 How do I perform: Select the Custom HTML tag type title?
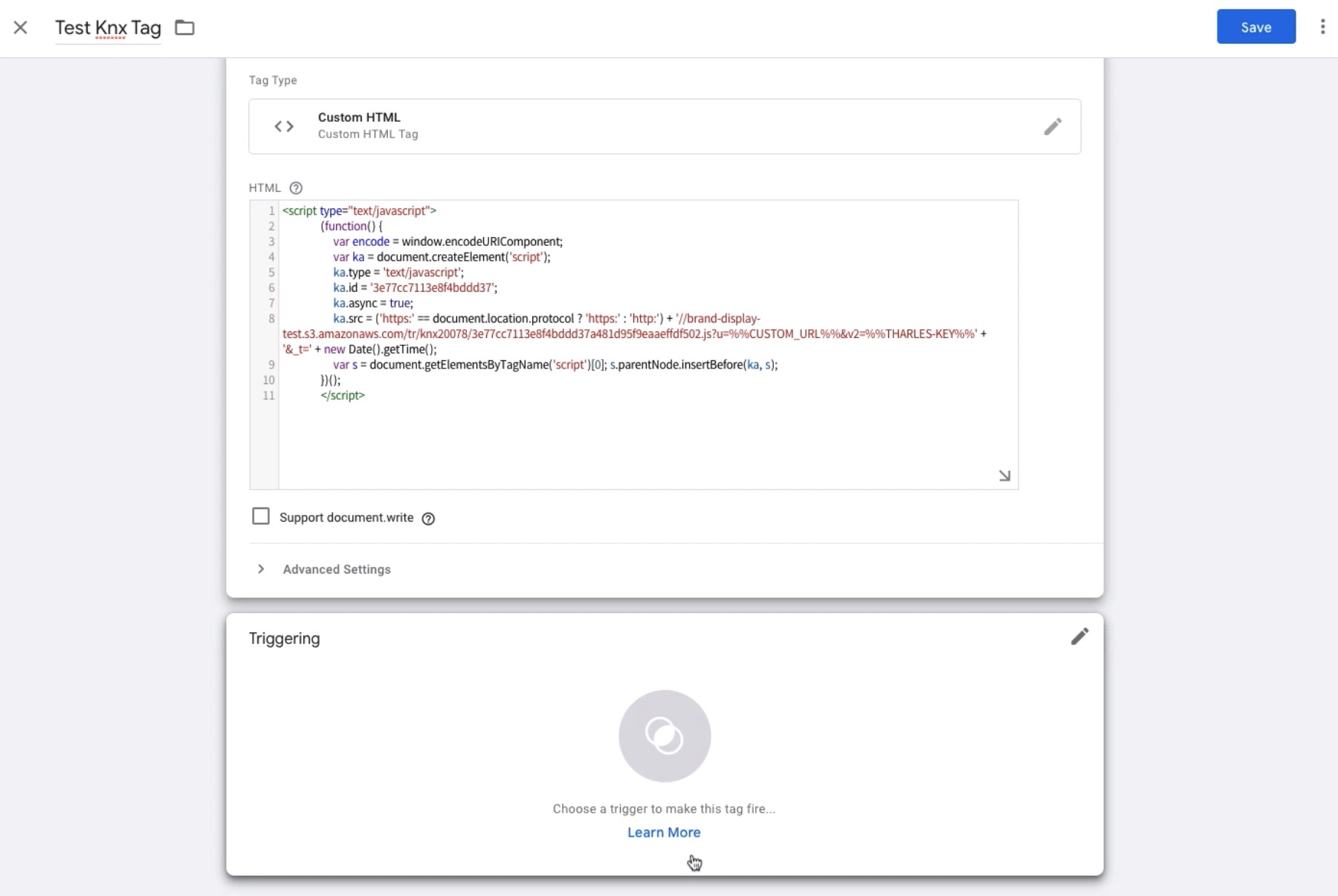pos(359,117)
